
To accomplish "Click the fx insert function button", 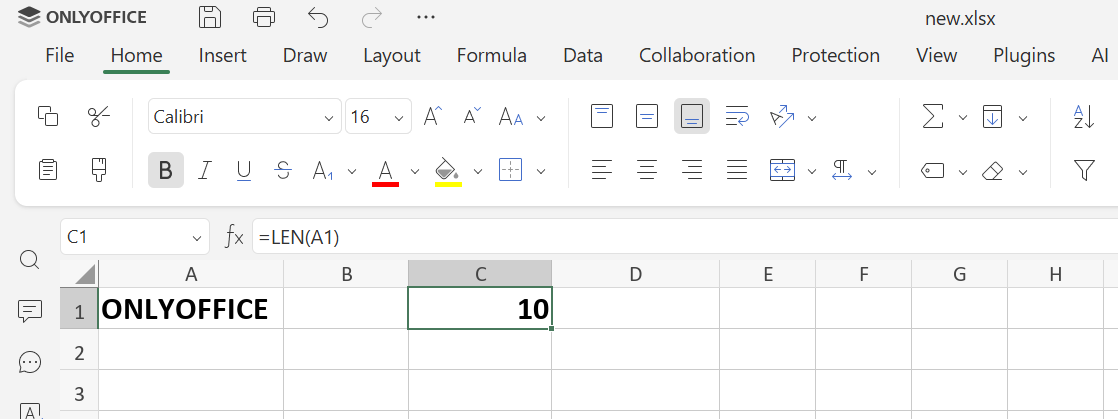I will 234,237.
